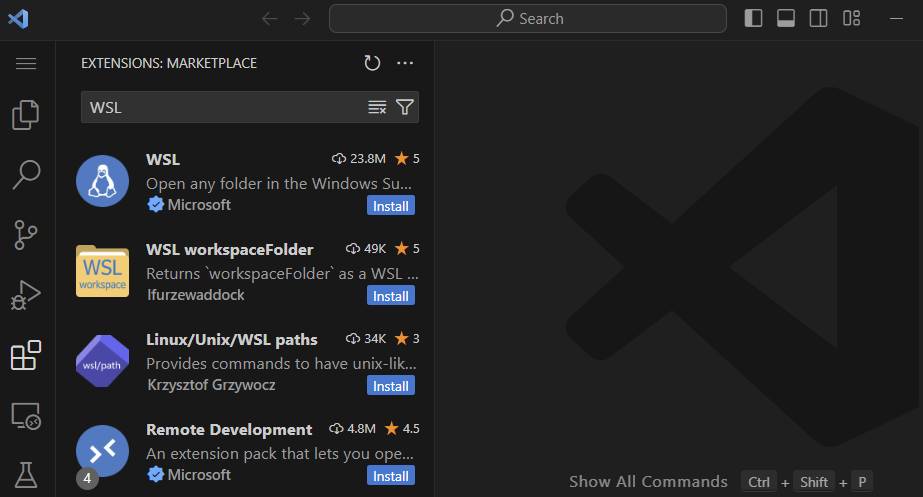
Task: Click the 34K download count
Action: (x=366, y=339)
